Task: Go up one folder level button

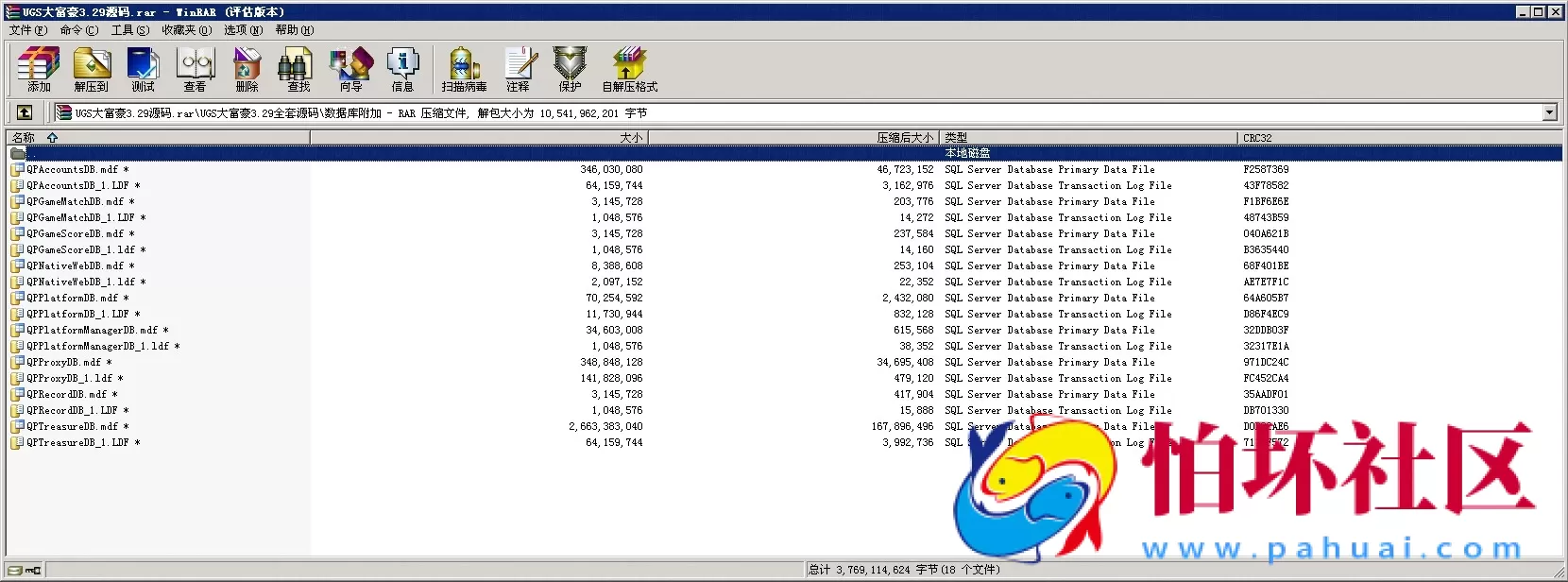Action: click(x=25, y=112)
